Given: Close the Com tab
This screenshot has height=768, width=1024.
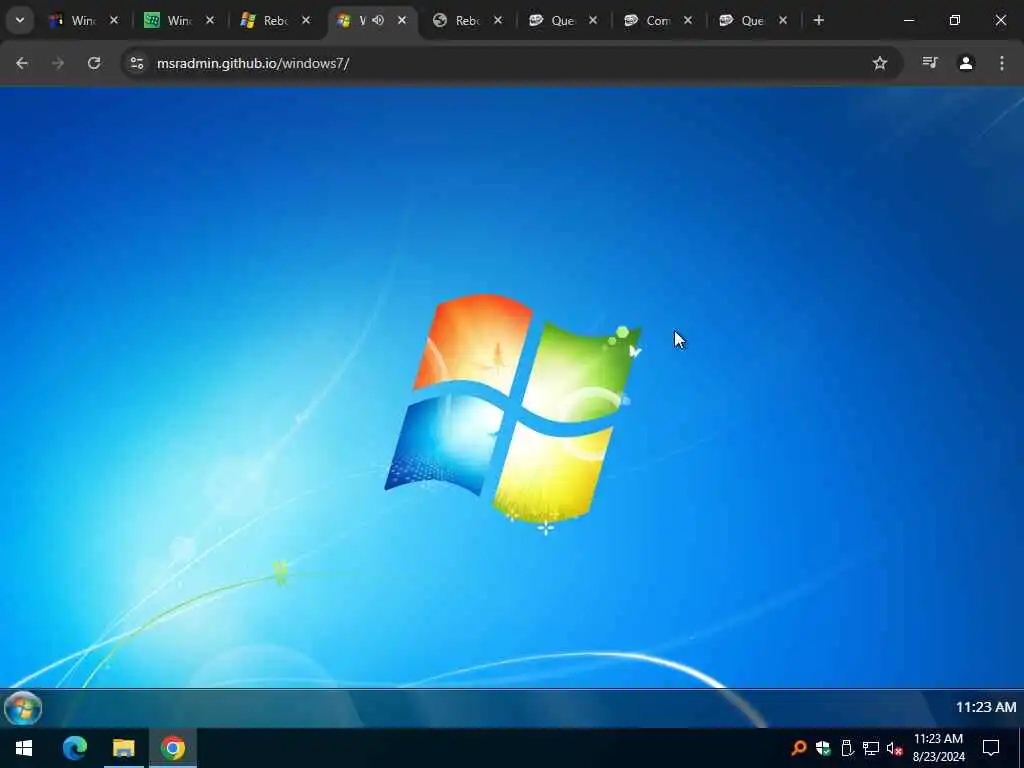Looking at the screenshot, I should (688, 21).
